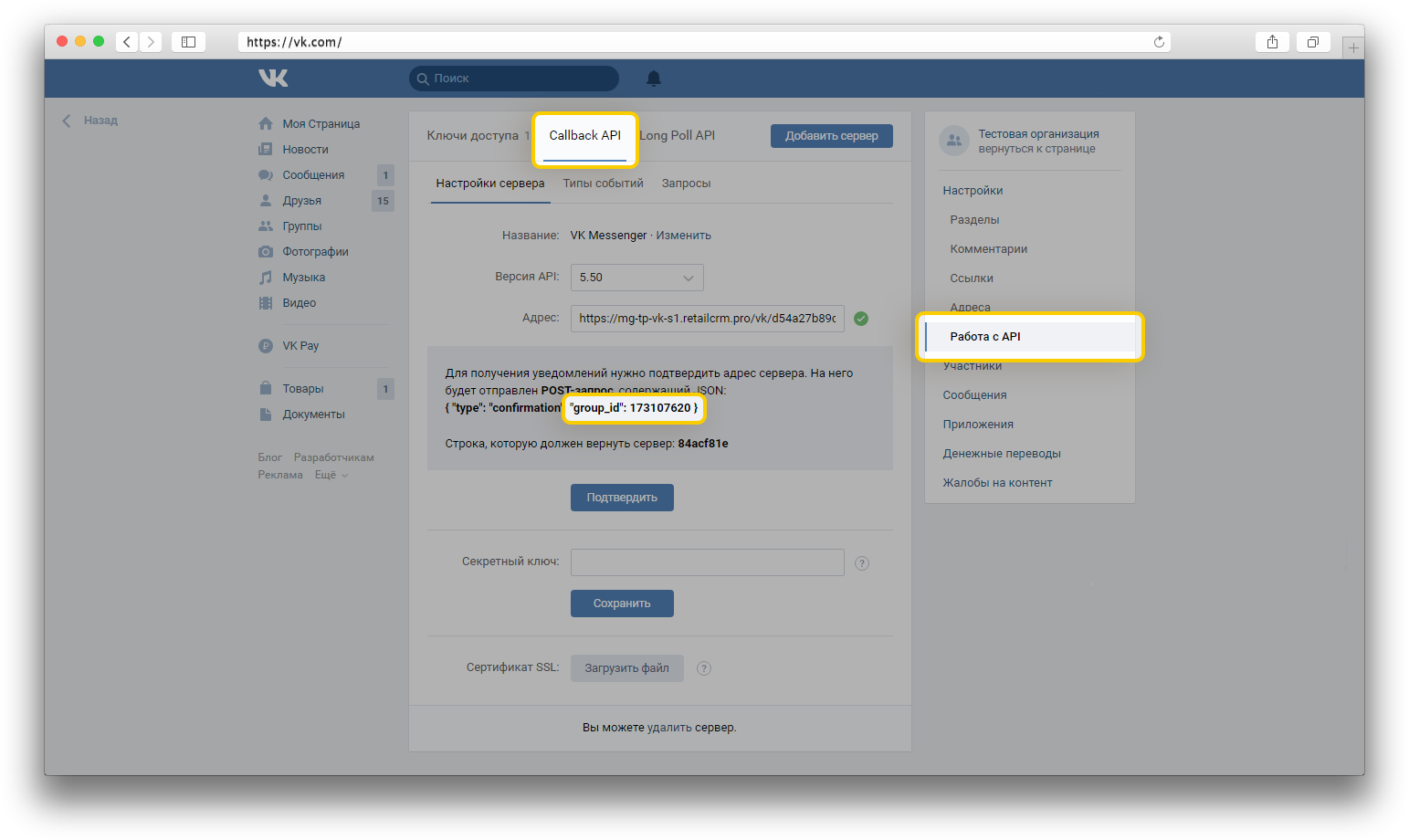Image resolution: width=1409 pixels, height=840 pixels.
Task: Open Сообщения in right group menu
Action: (x=974, y=395)
